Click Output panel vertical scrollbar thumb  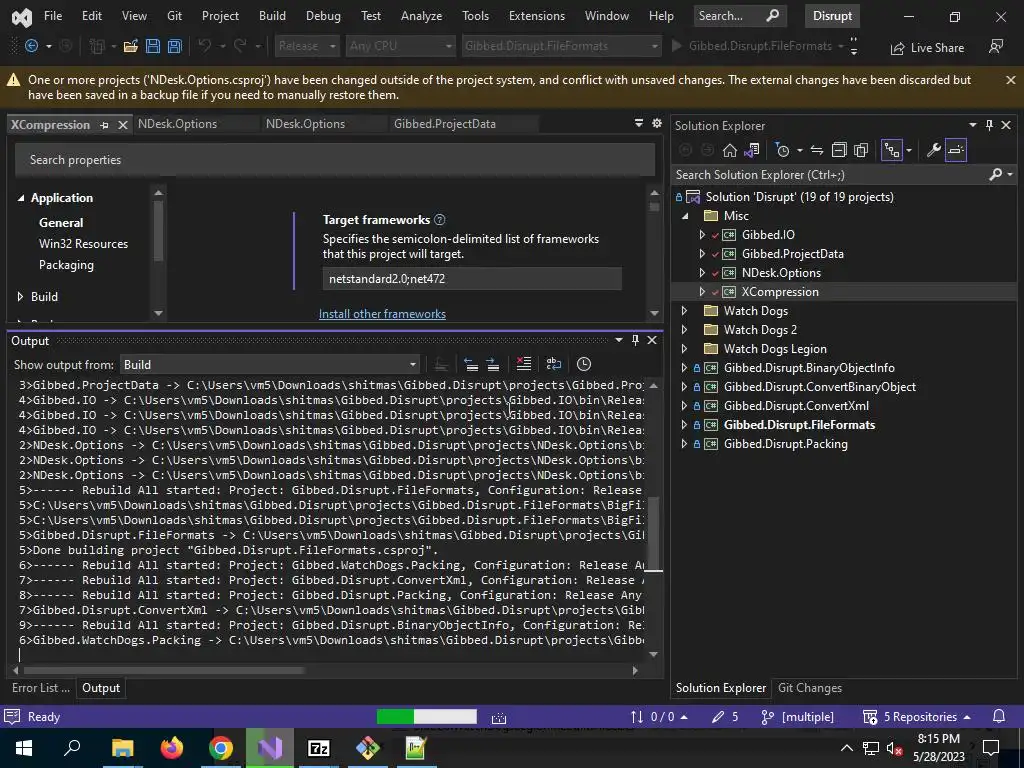653,535
